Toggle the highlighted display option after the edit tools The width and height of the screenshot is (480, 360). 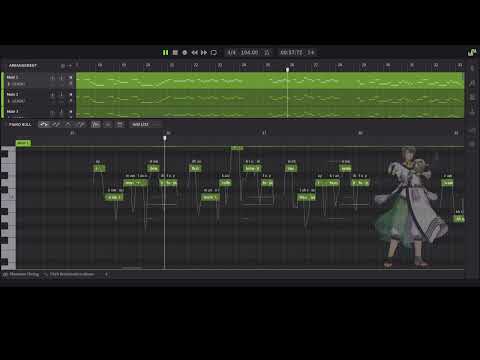click(x=96, y=124)
